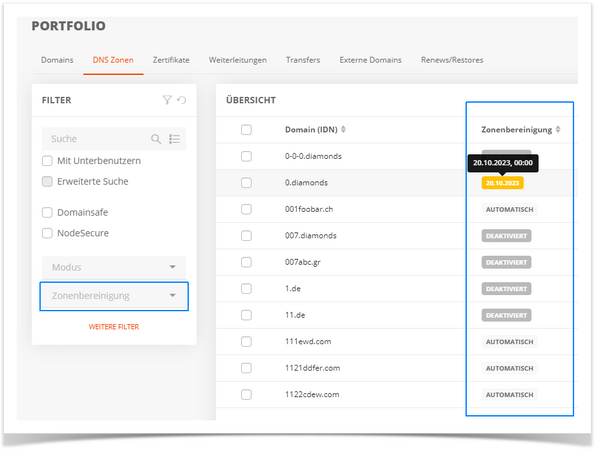Screen dimensions: 600x452
Task: Open the Modus dropdown
Action: click(x=114, y=267)
